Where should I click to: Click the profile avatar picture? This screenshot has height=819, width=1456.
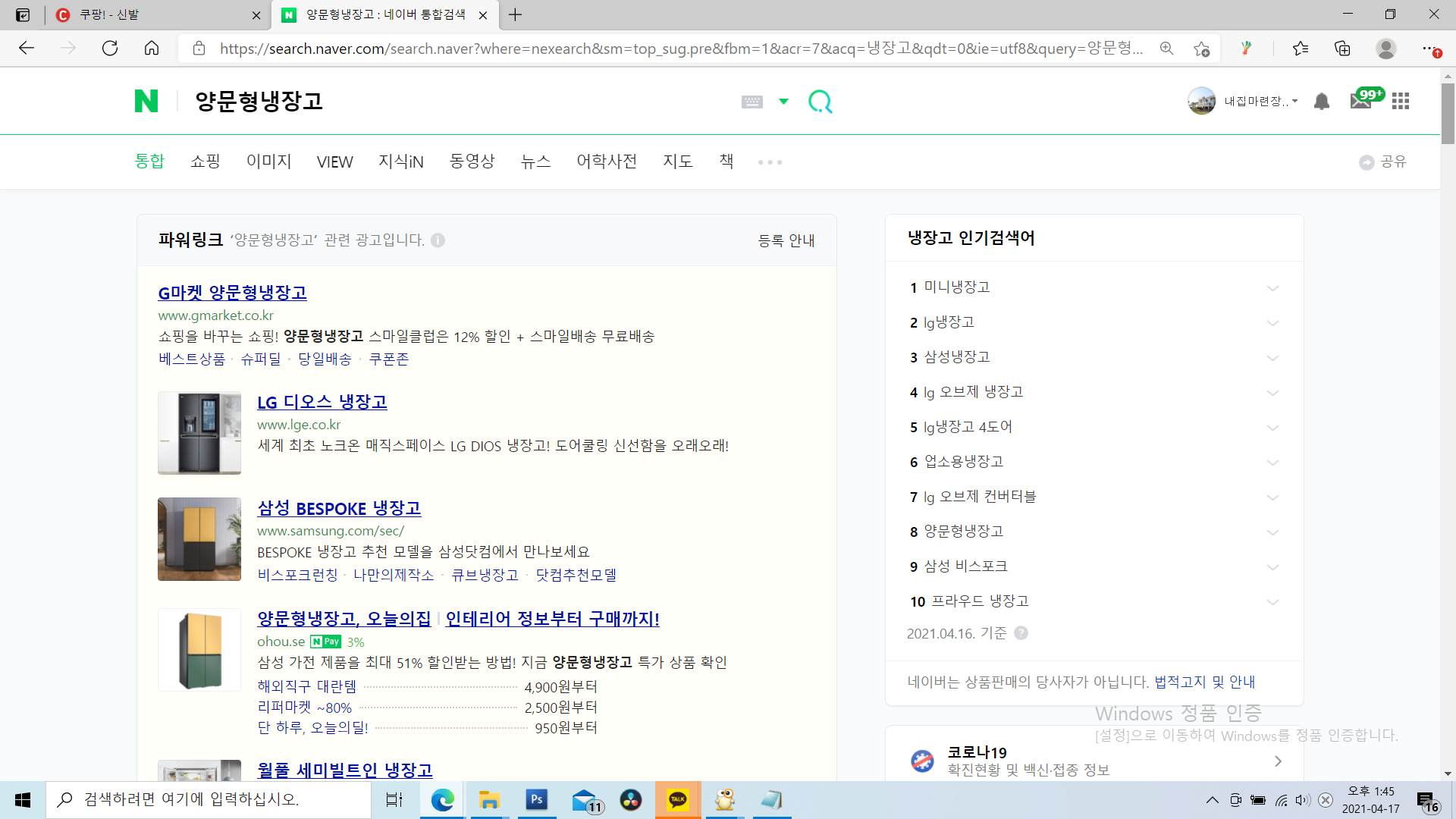coord(1202,101)
